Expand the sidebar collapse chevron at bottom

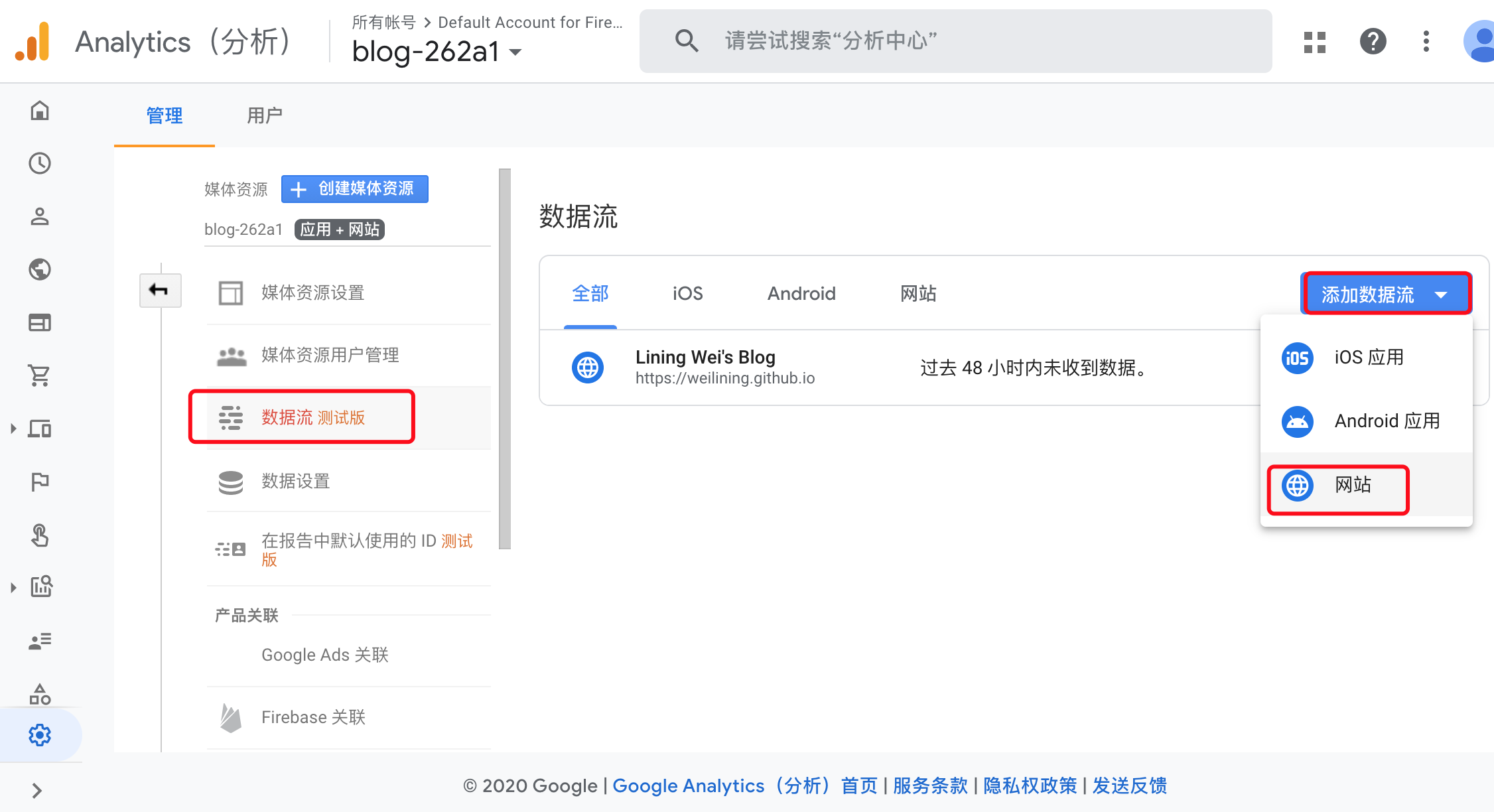tap(37, 790)
